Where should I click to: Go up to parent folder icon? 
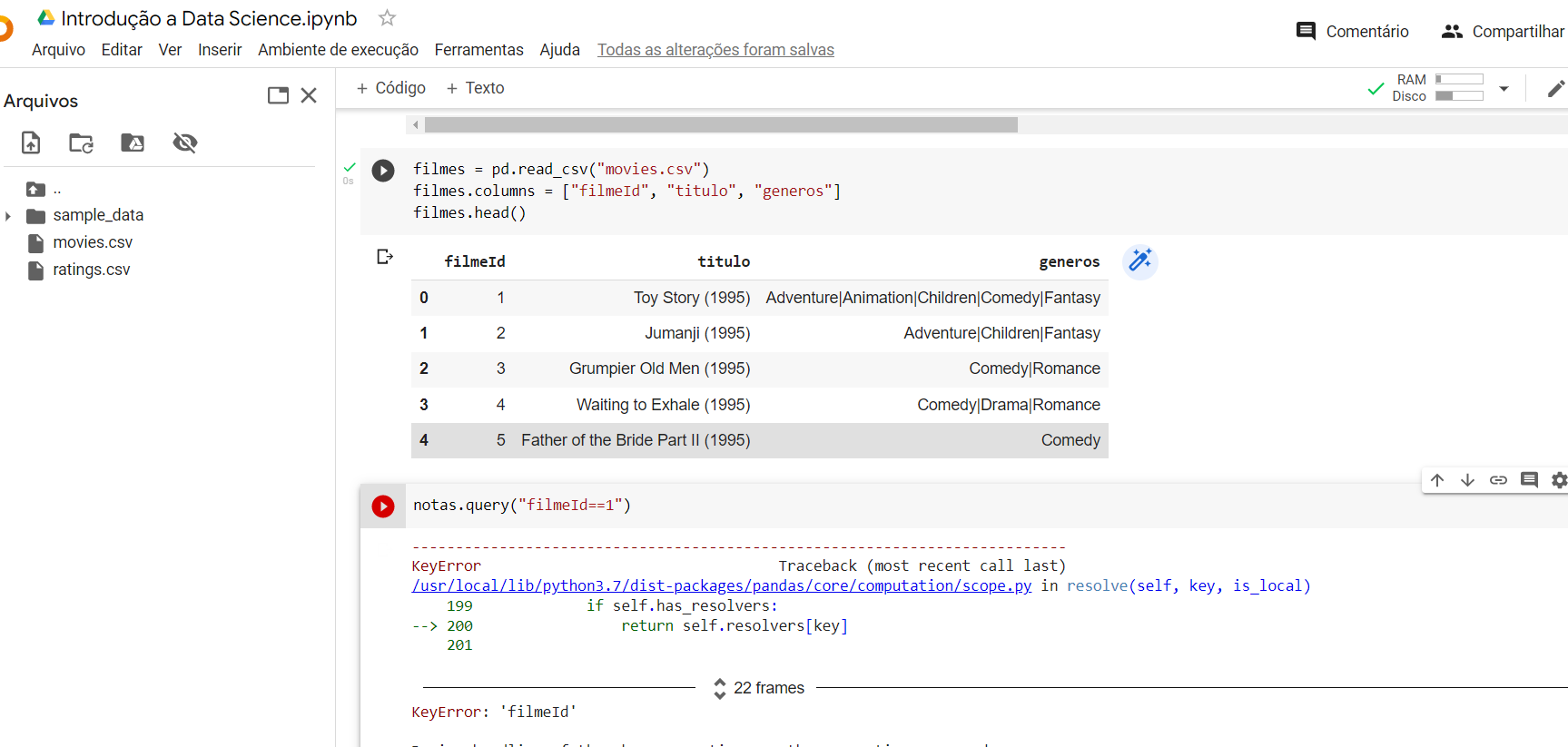point(35,189)
